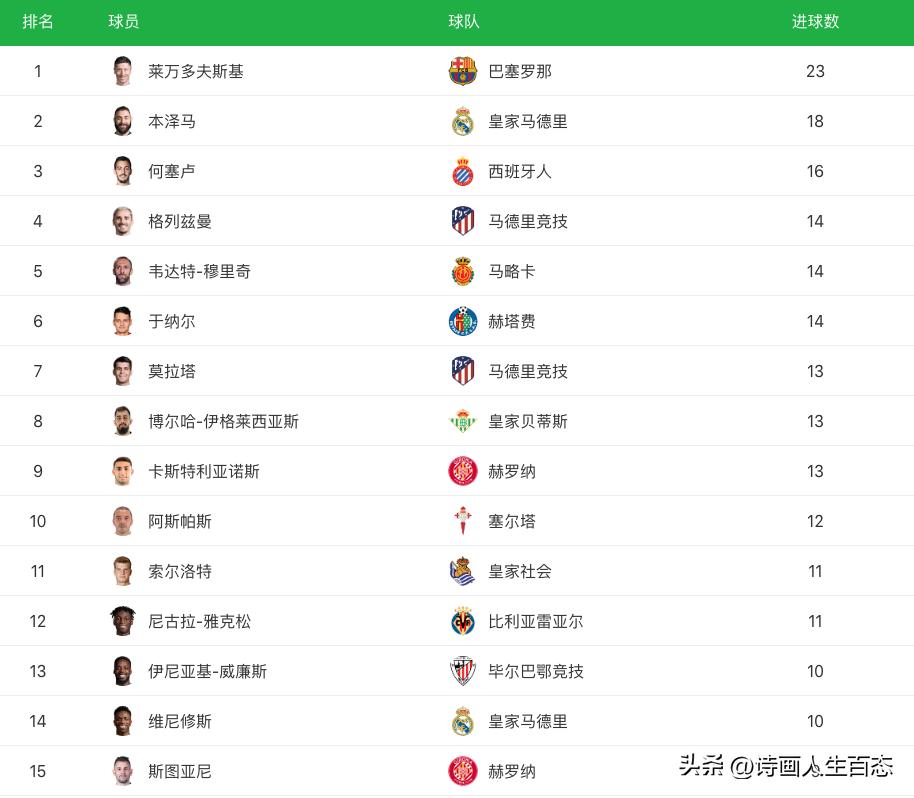Click the Barcelona club crest icon

[463, 71]
